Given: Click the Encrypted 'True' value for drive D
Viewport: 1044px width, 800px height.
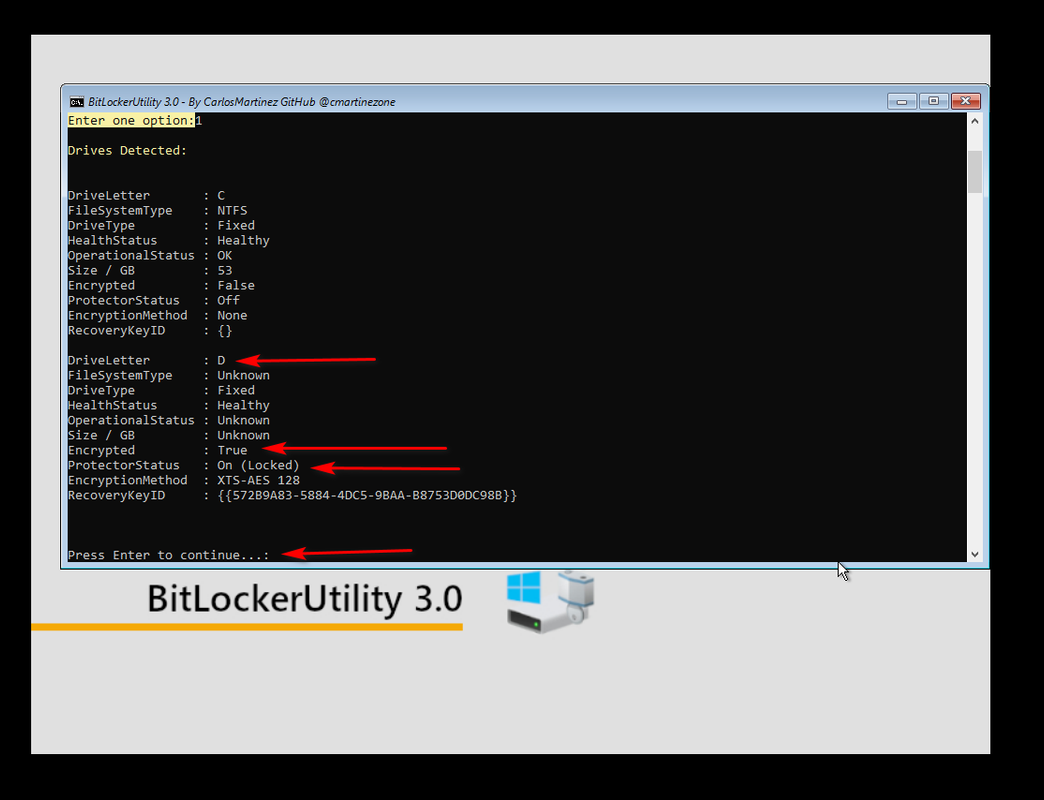Looking at the screenshot, I should pyautogui.click(x=232, y=451).
